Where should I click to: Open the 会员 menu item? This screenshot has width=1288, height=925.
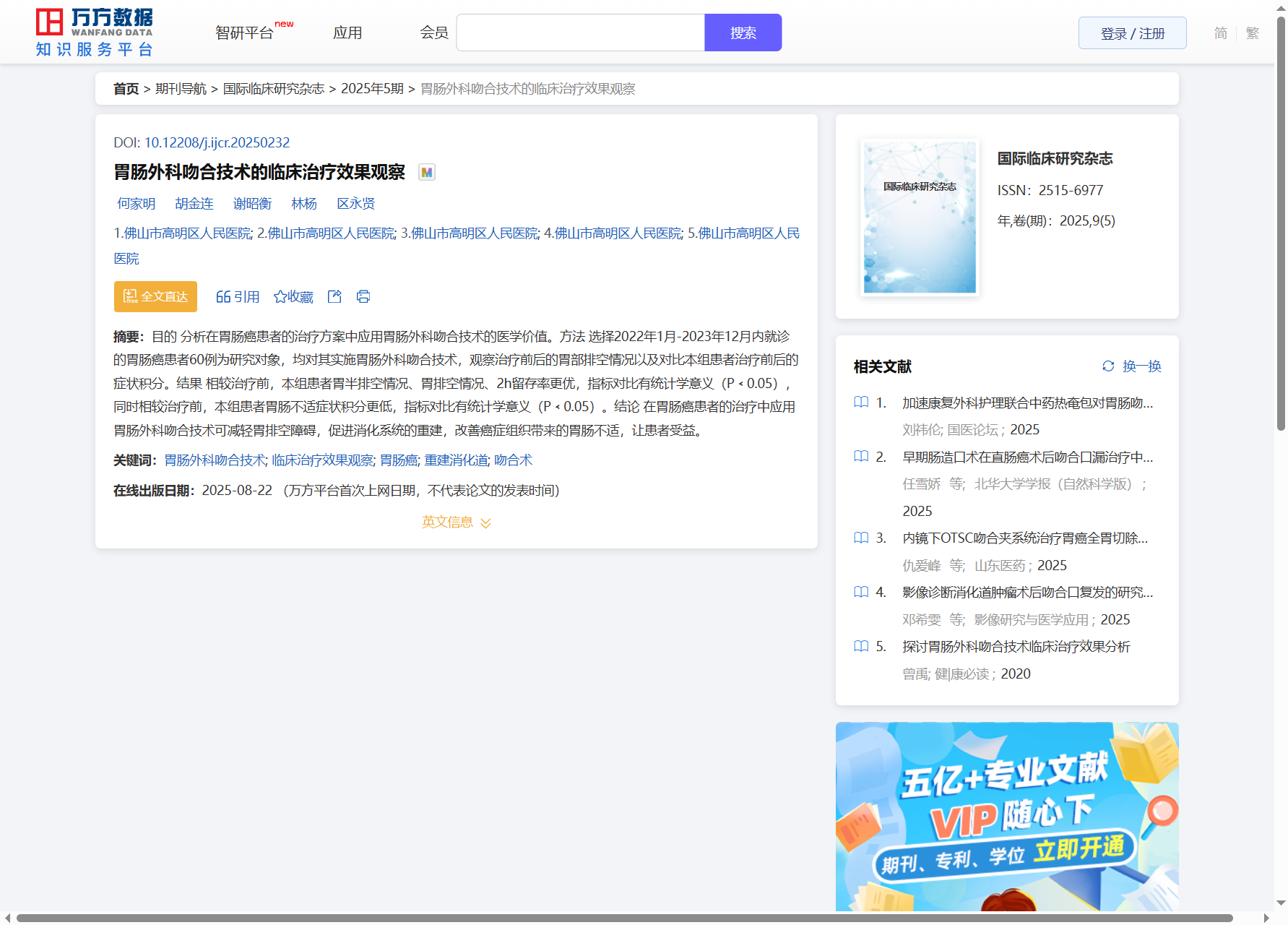(434, 33)
